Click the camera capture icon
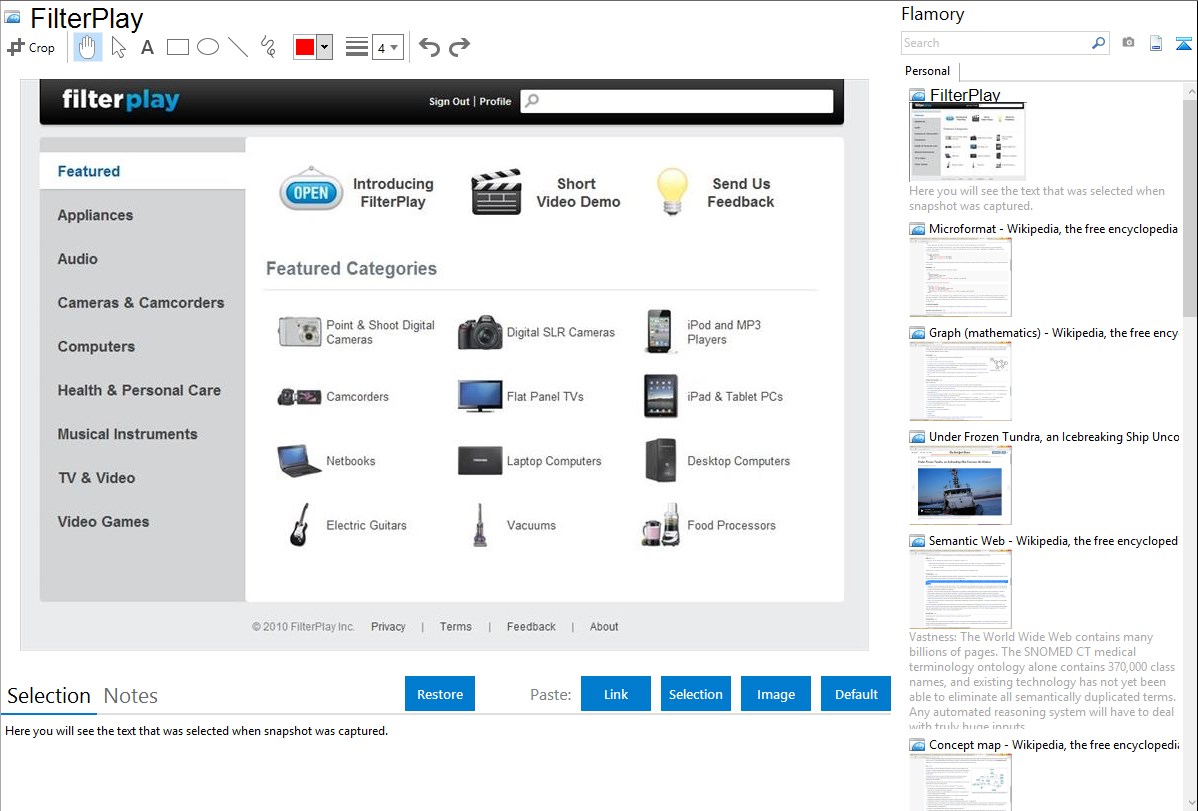 pyautogui.click(x=1128, y=43)
